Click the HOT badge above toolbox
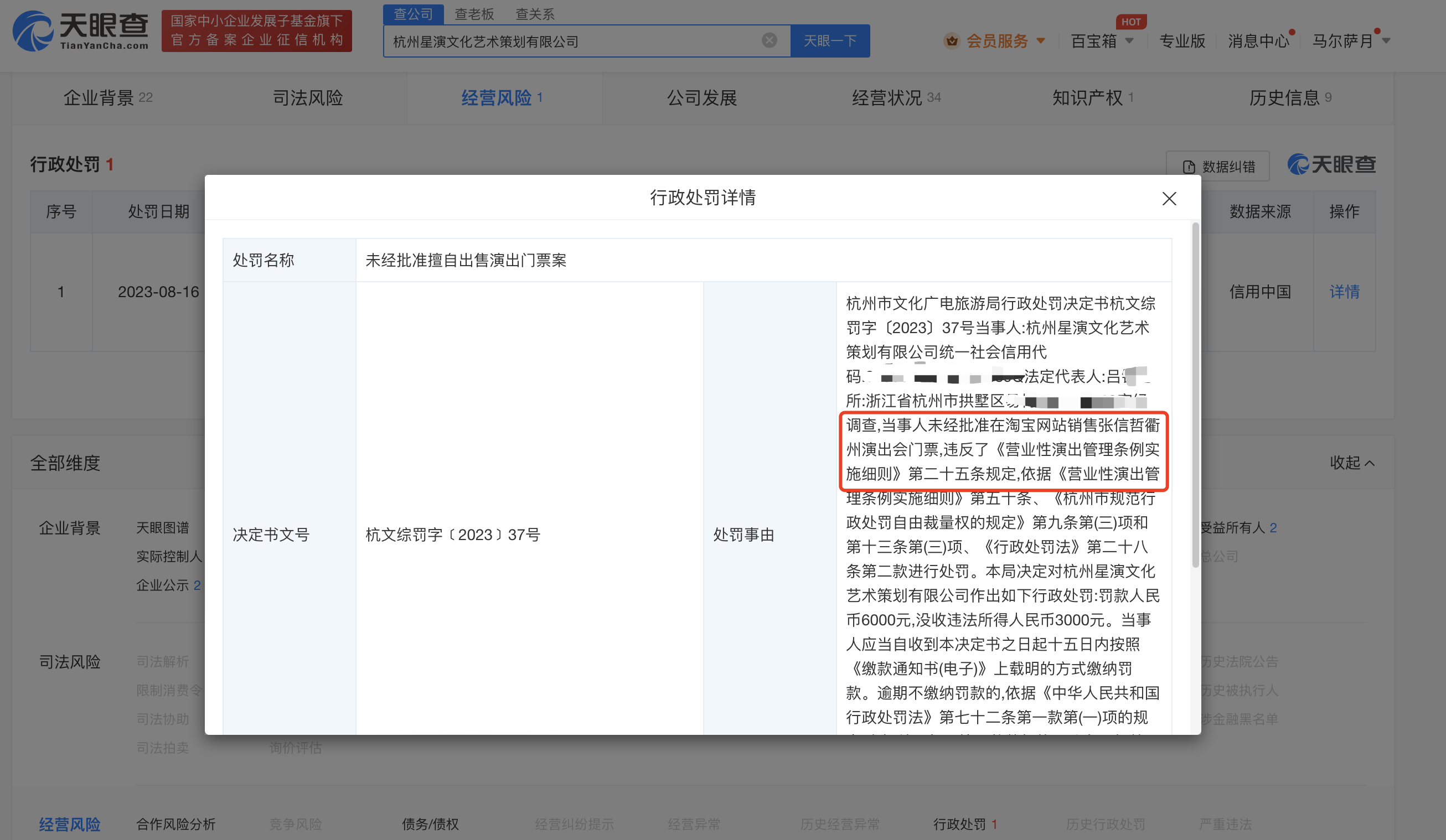 1131,22
